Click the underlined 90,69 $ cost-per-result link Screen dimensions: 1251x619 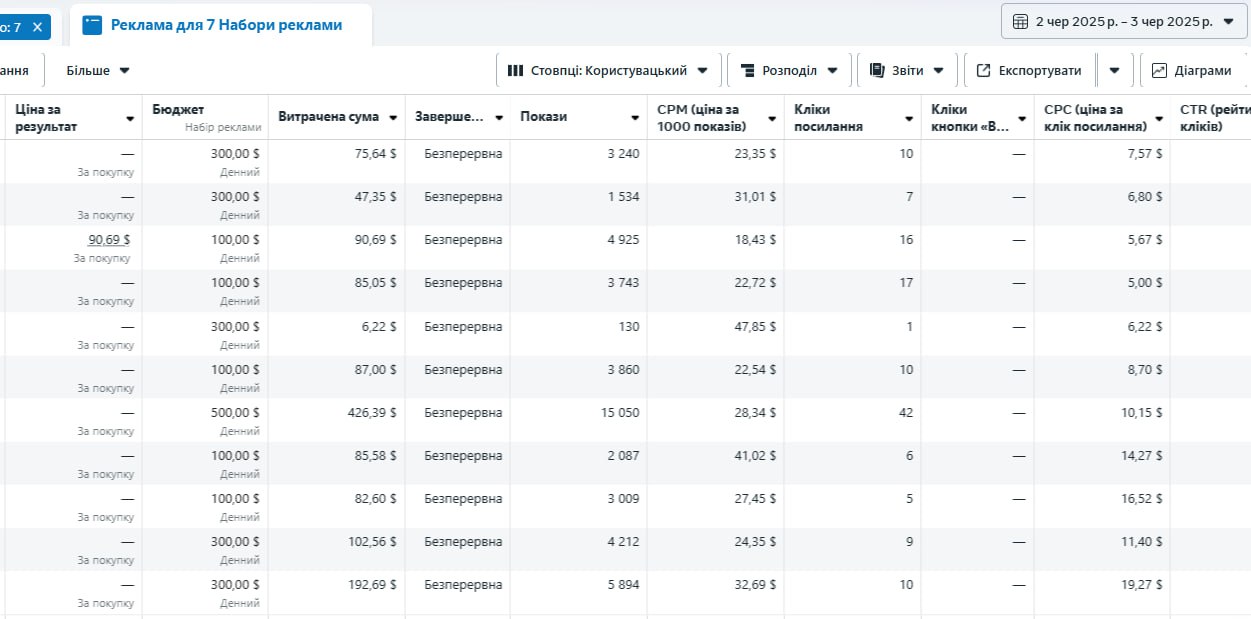pos(109,240)
